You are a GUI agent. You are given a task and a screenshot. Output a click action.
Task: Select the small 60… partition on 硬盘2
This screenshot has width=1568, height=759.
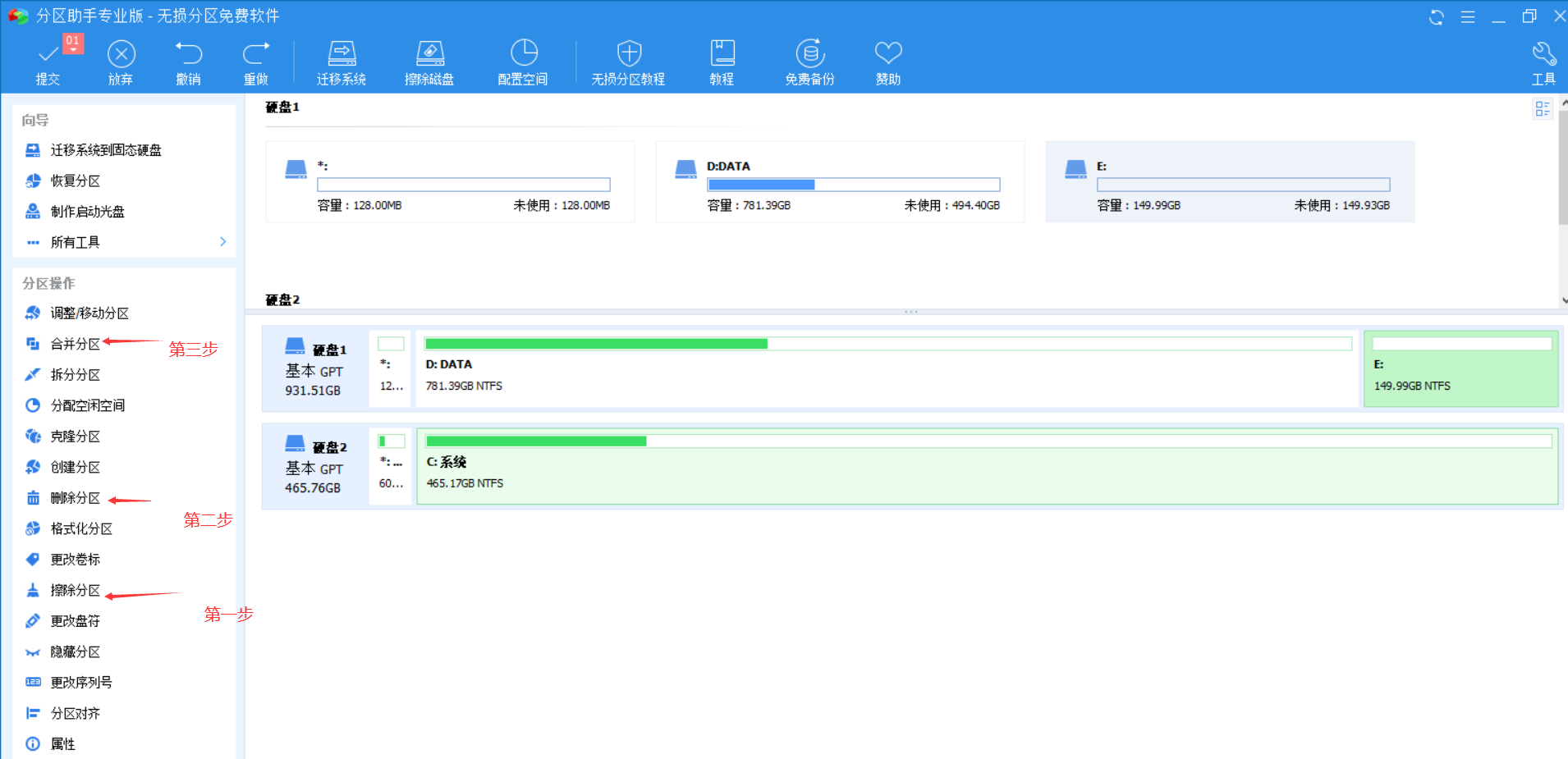(x=391, y=465)
